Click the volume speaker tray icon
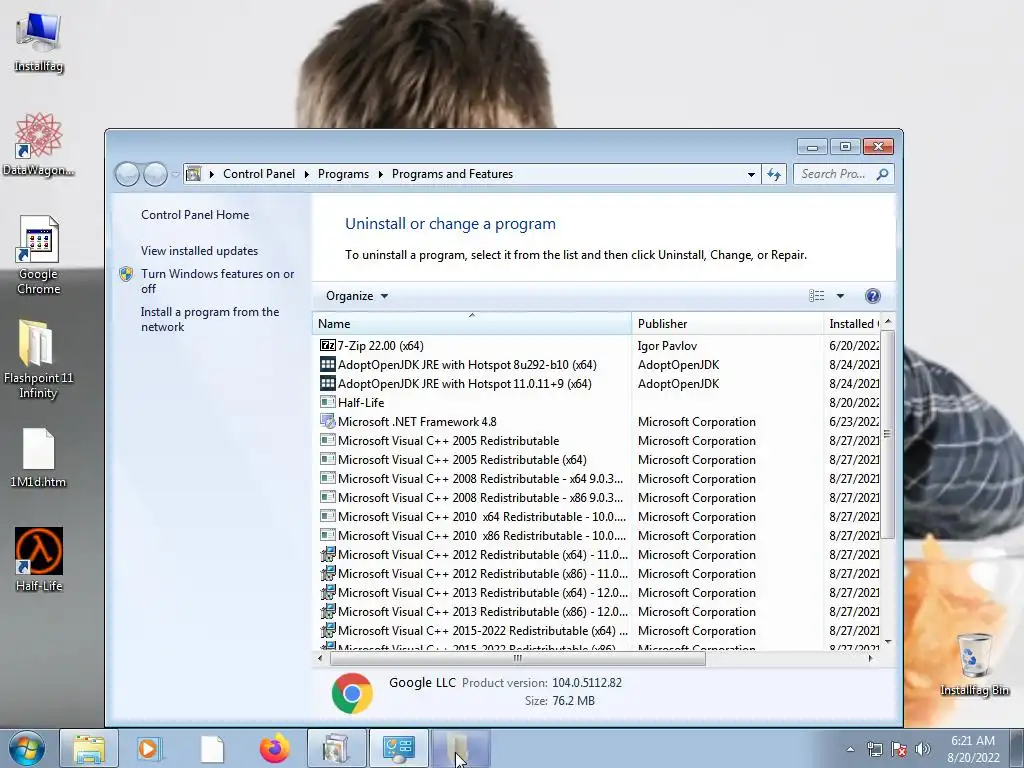The height and width of the screenshot is (768, 1024). [923, 749]
